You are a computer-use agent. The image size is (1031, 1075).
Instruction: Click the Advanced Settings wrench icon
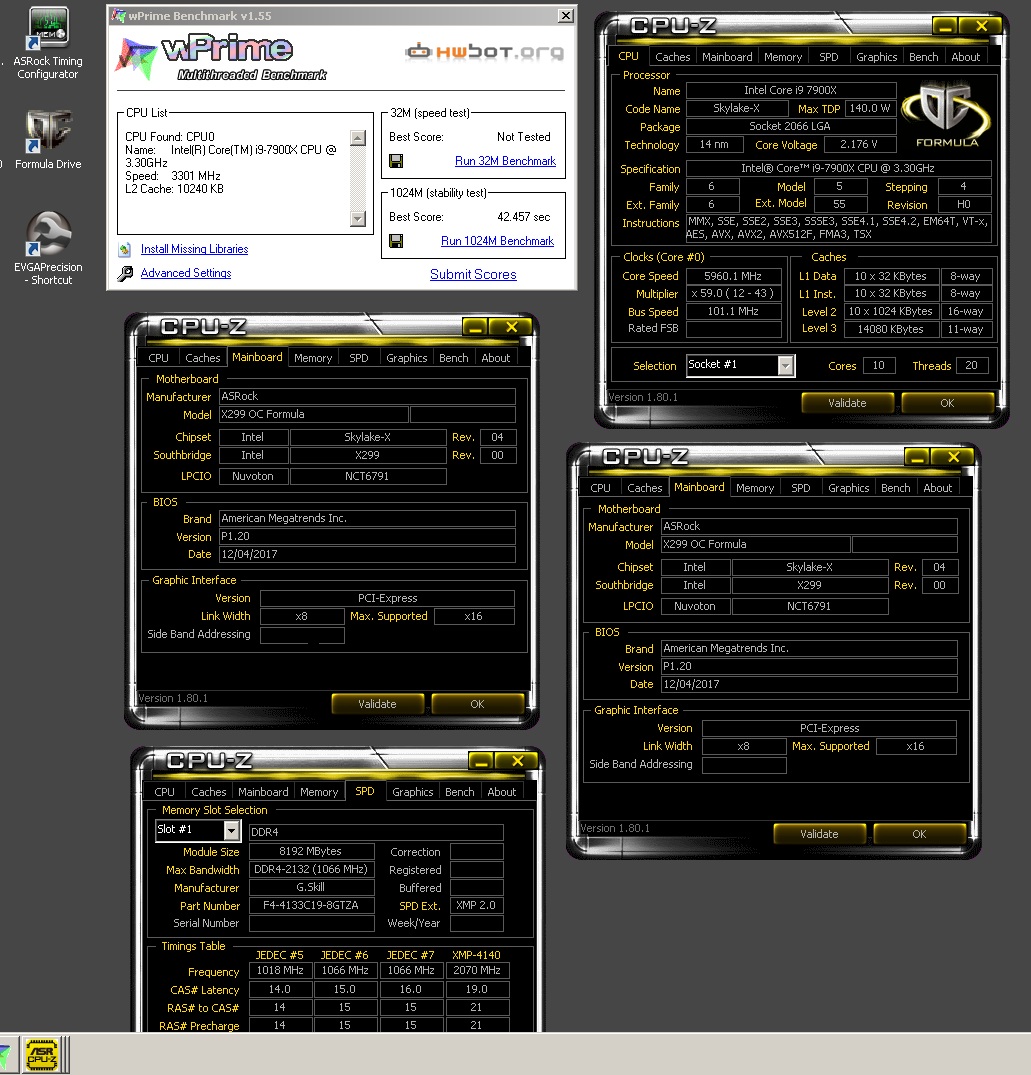[x=125, y=274]
